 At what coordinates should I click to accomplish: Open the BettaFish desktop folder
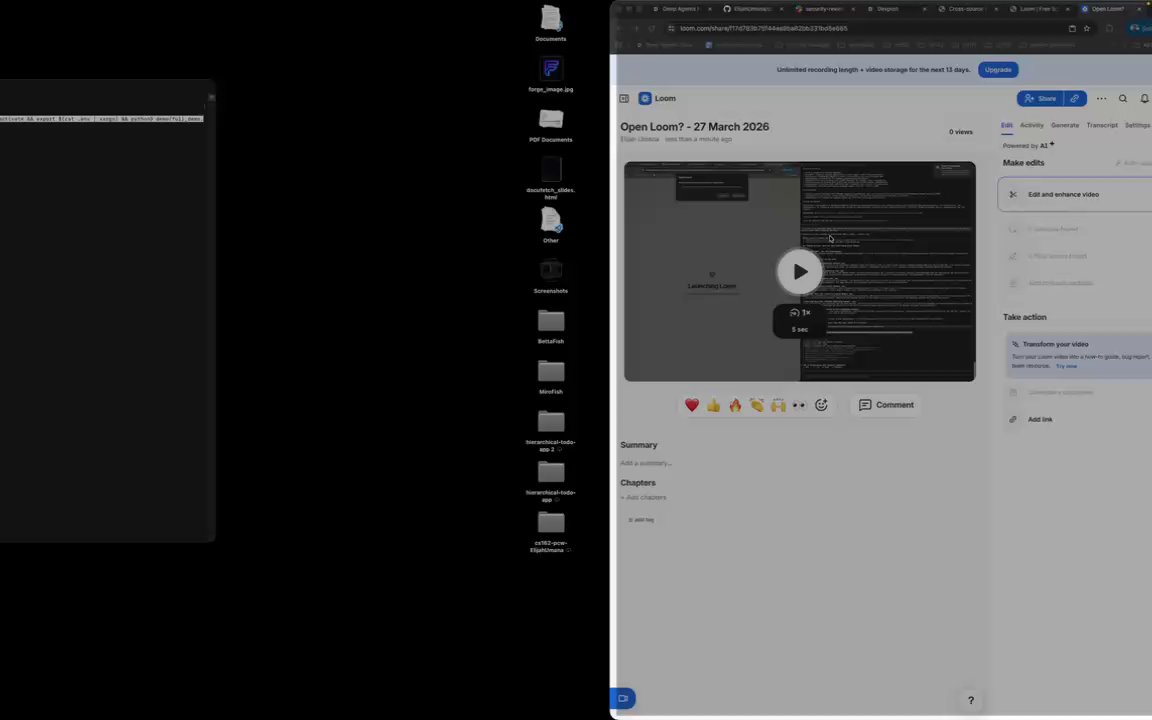tap(550, 325)
